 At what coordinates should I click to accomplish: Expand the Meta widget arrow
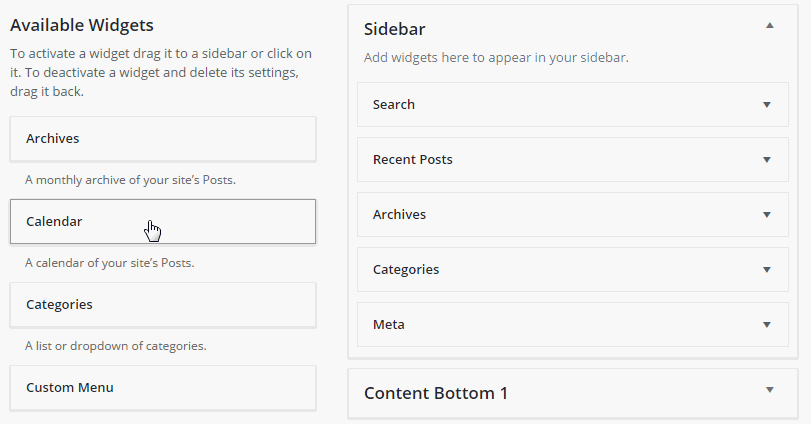[x=767, y=325]
